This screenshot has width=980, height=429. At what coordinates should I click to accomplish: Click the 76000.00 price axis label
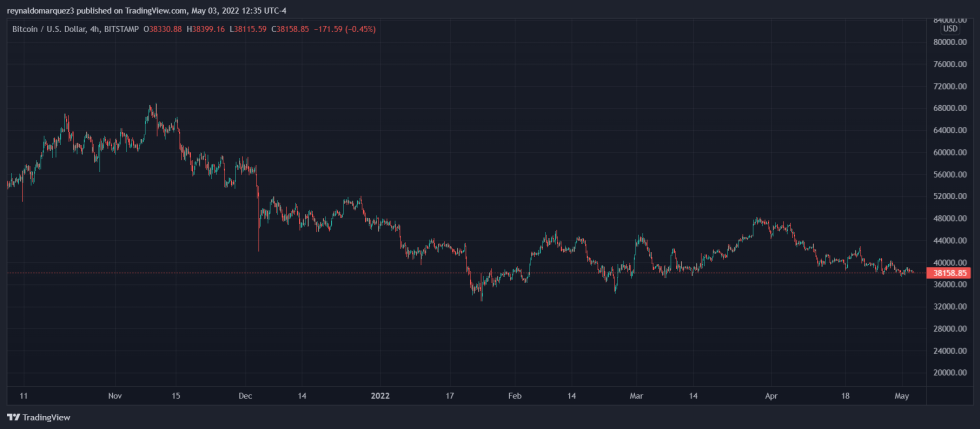(950, 64)
